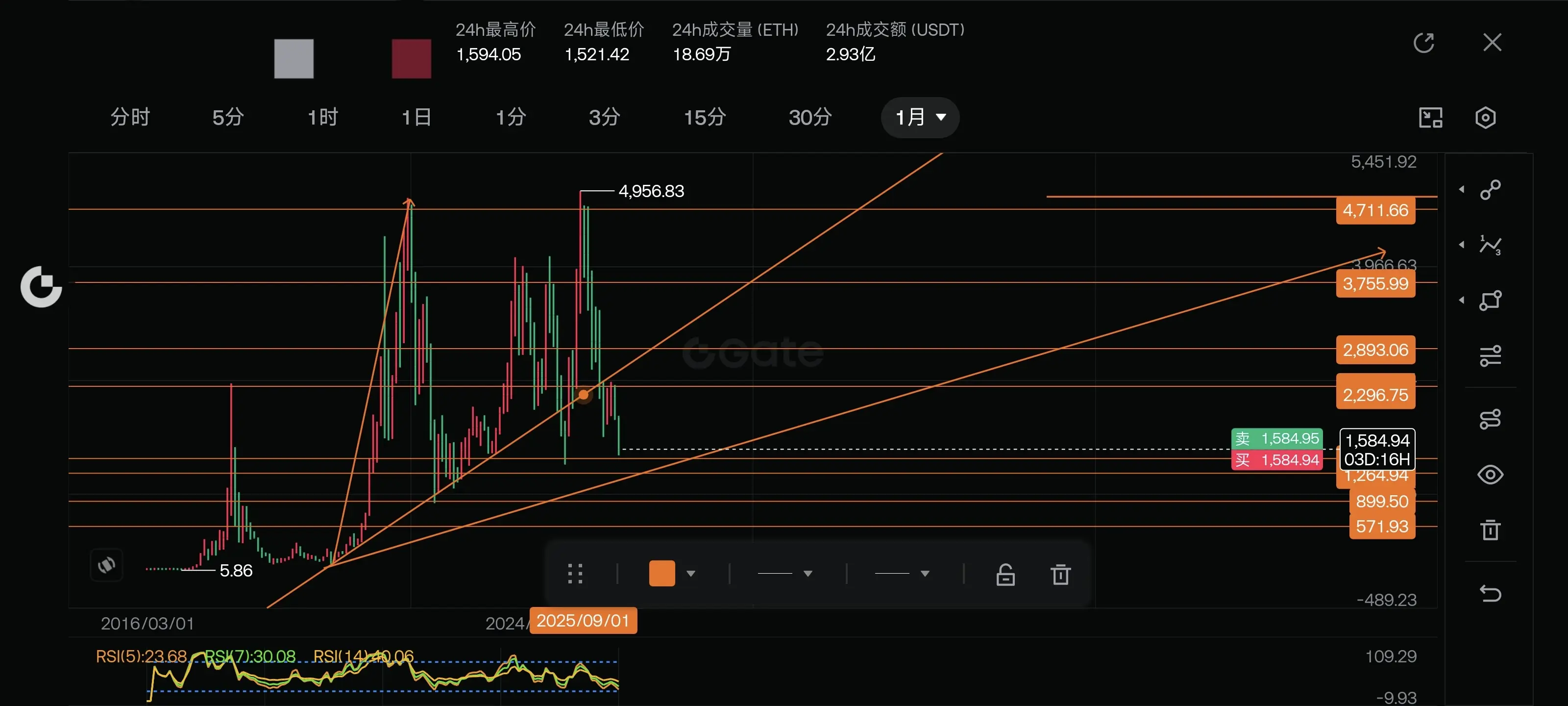Image resolution: width=1568 pixels, height=706 pixels.
Task: Click the orange line color swatch
Action: click(x=661, y=574)
